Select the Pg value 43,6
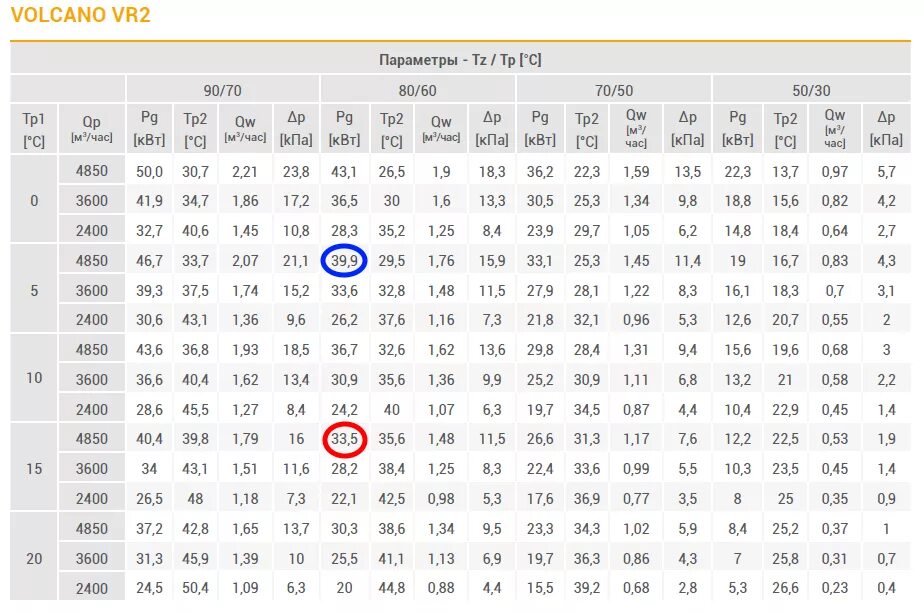Viewport: 924px width, 612px height. [x=149, y=349]
